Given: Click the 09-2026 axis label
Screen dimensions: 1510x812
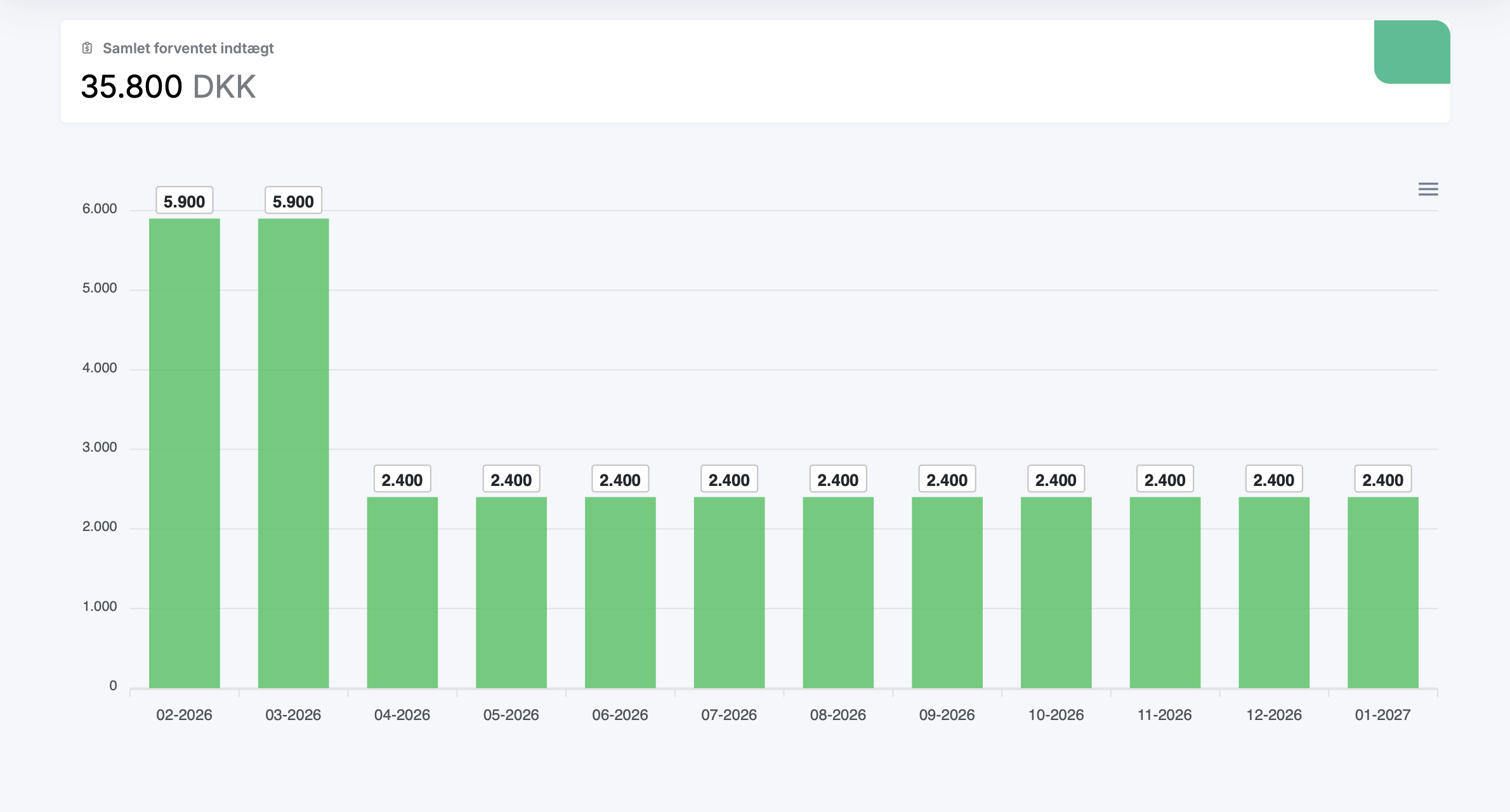Looking at the screenshot, I should (x=947, y=715).
